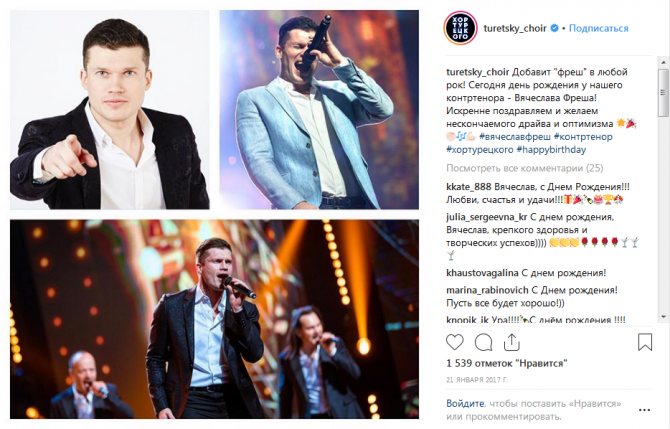Image resolution: width=670 pixels, height=429 pixels.
Task: Open marina_rabinovich commenter profile
Action: [x=487, y=290]
